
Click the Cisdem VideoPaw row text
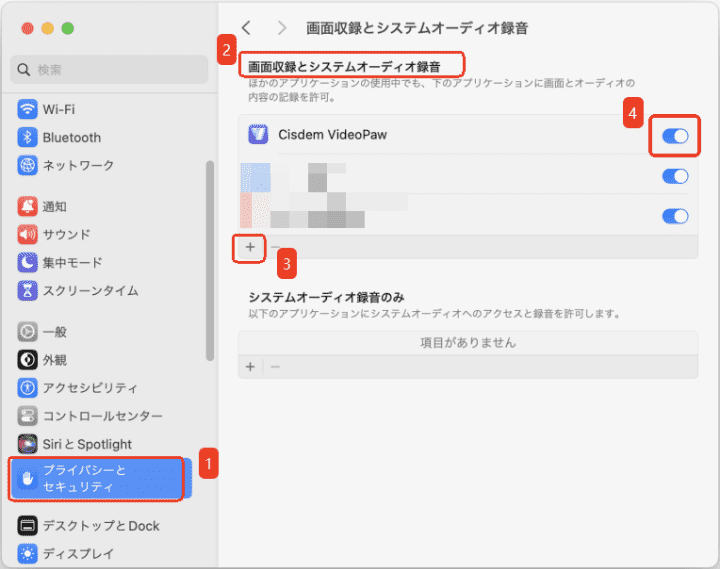pyautogui.click(x=332, y=135)
